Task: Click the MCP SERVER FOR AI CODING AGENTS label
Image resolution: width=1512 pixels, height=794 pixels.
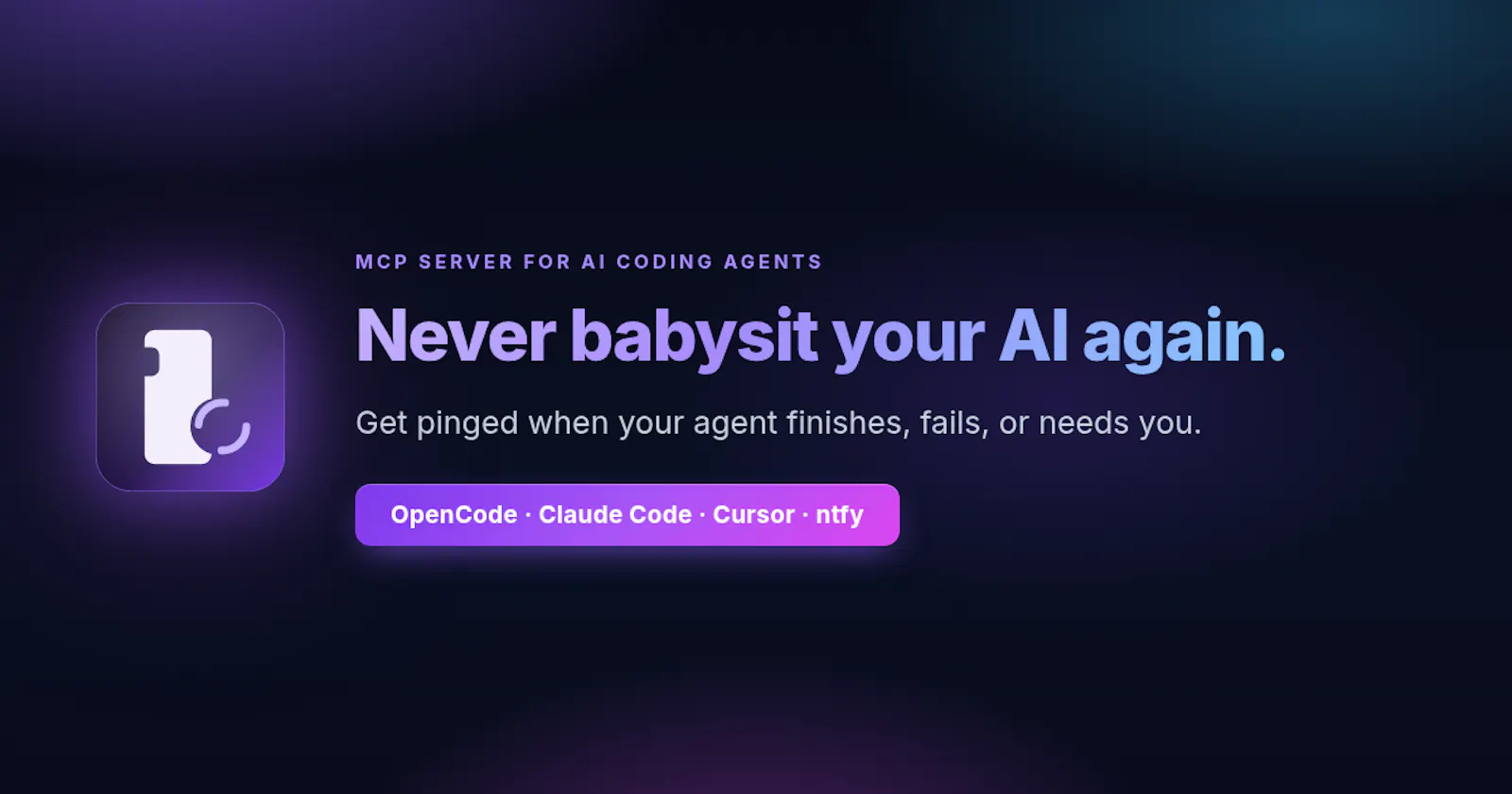Action: (589, 262)
